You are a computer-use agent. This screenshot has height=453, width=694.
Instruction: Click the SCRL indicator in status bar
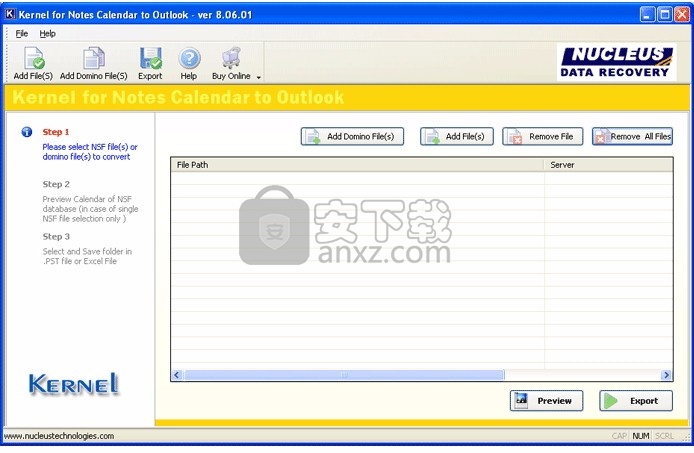click(664, 436)
